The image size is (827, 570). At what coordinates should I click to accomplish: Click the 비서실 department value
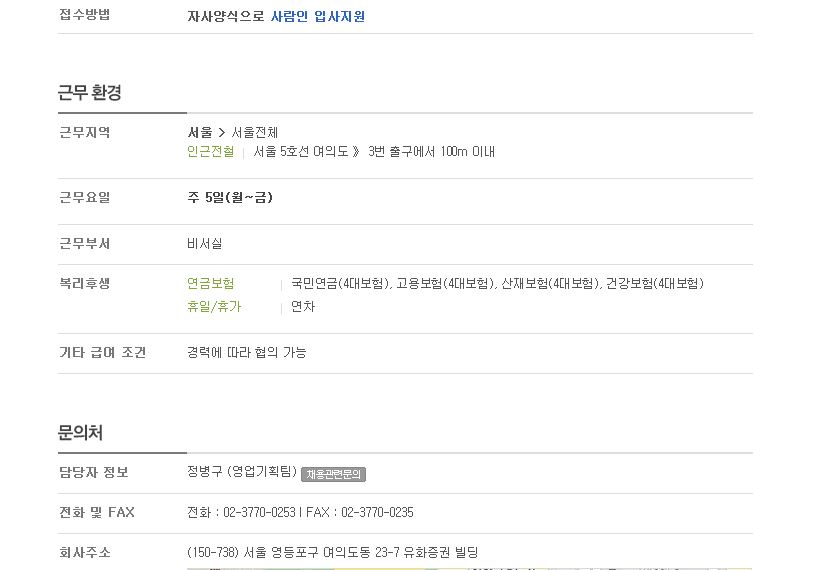pyautogui.click(x=205, y=244)
